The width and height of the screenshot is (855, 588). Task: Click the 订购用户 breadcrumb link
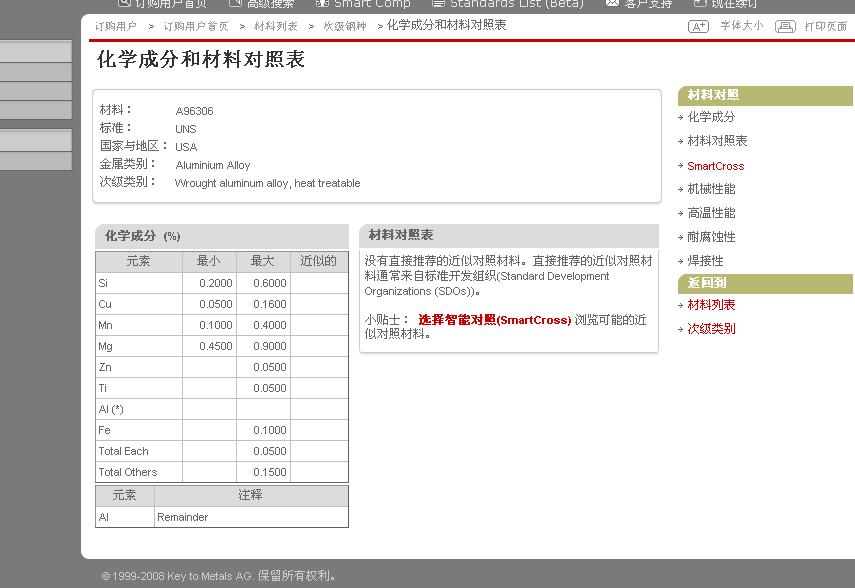coord(116,26)
